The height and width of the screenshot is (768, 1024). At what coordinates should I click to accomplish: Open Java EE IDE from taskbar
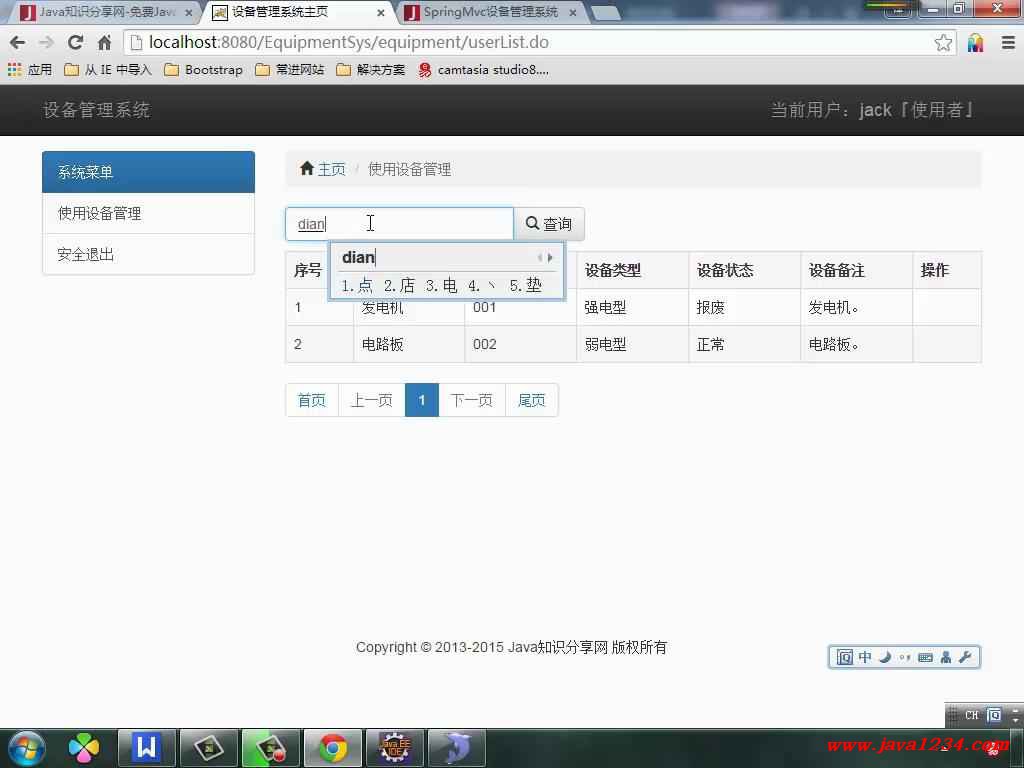pyautogui.click(x=395, y=747)
